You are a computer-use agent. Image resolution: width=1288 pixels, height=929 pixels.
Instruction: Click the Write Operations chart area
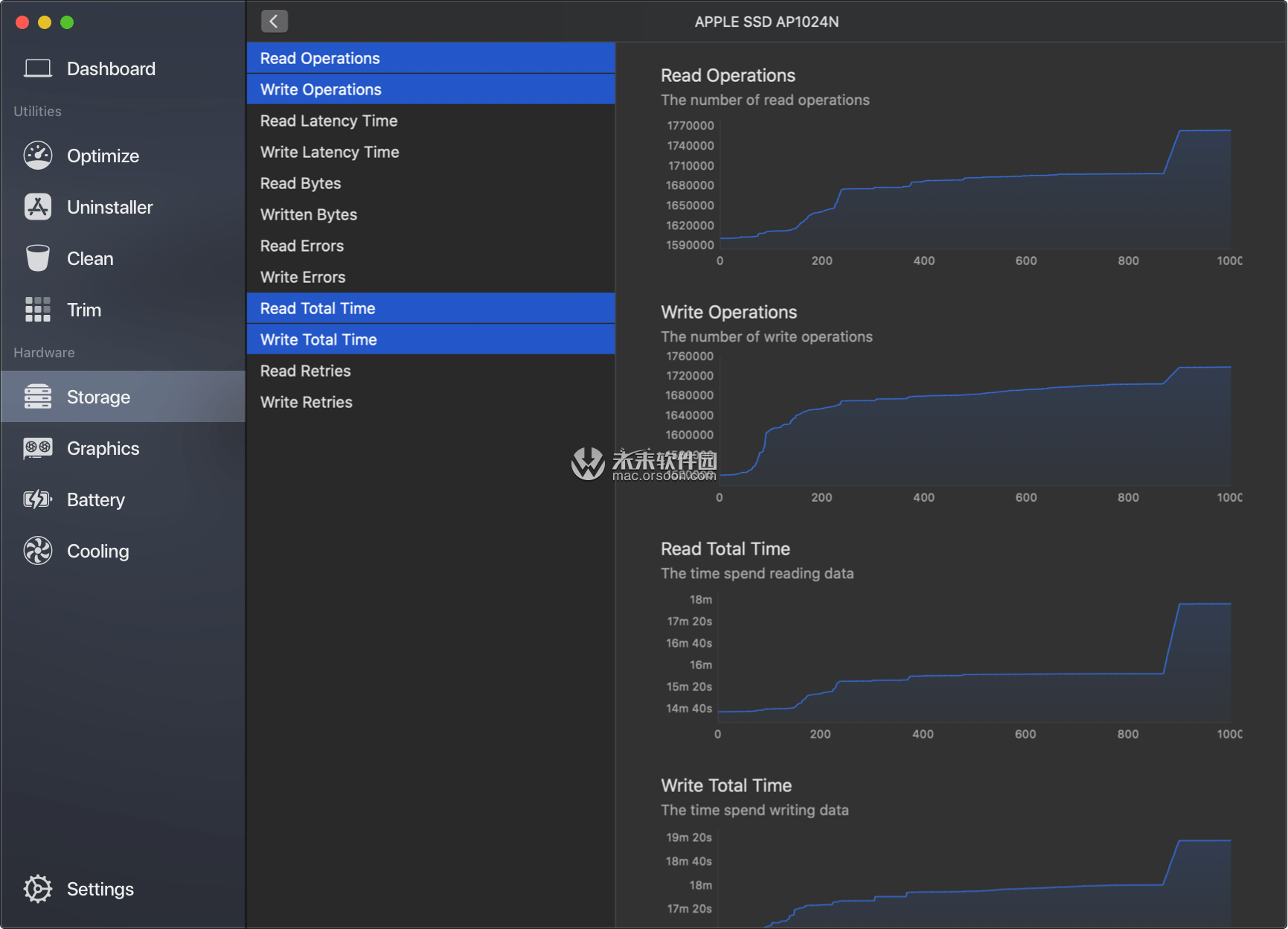point(975,421)
